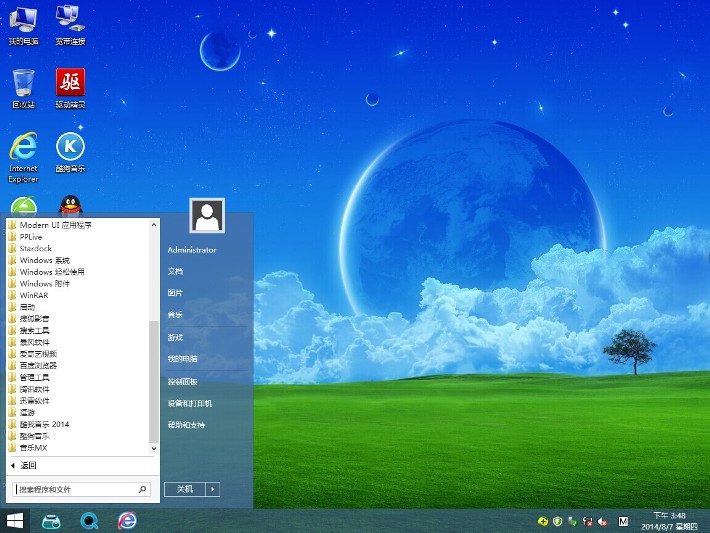Expand the WinRAR program folder
Viewport: 710px width, 533px height.
pos(35,296)
